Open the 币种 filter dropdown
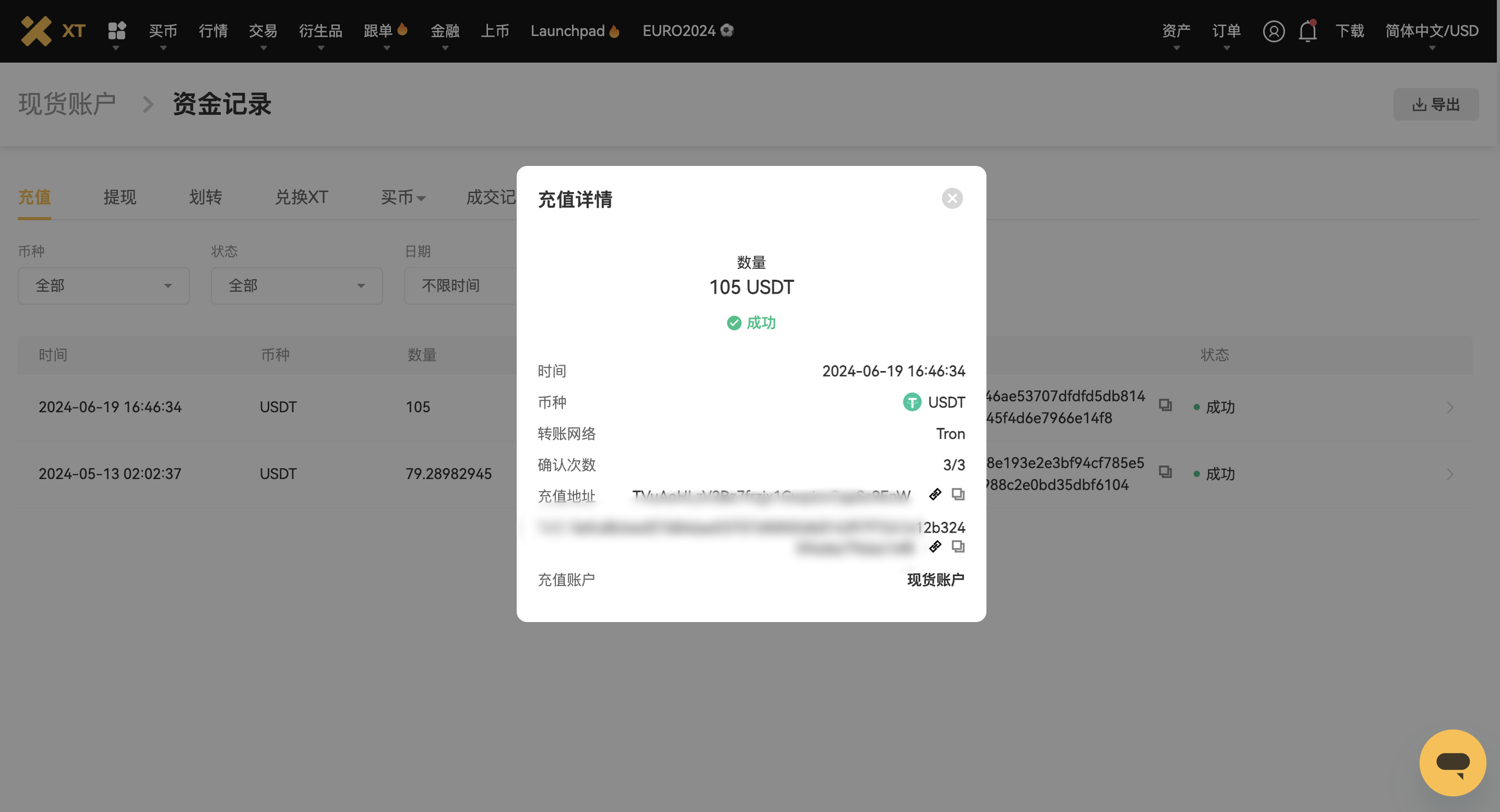The image size is (1500, 812). (x=104, y=286)
